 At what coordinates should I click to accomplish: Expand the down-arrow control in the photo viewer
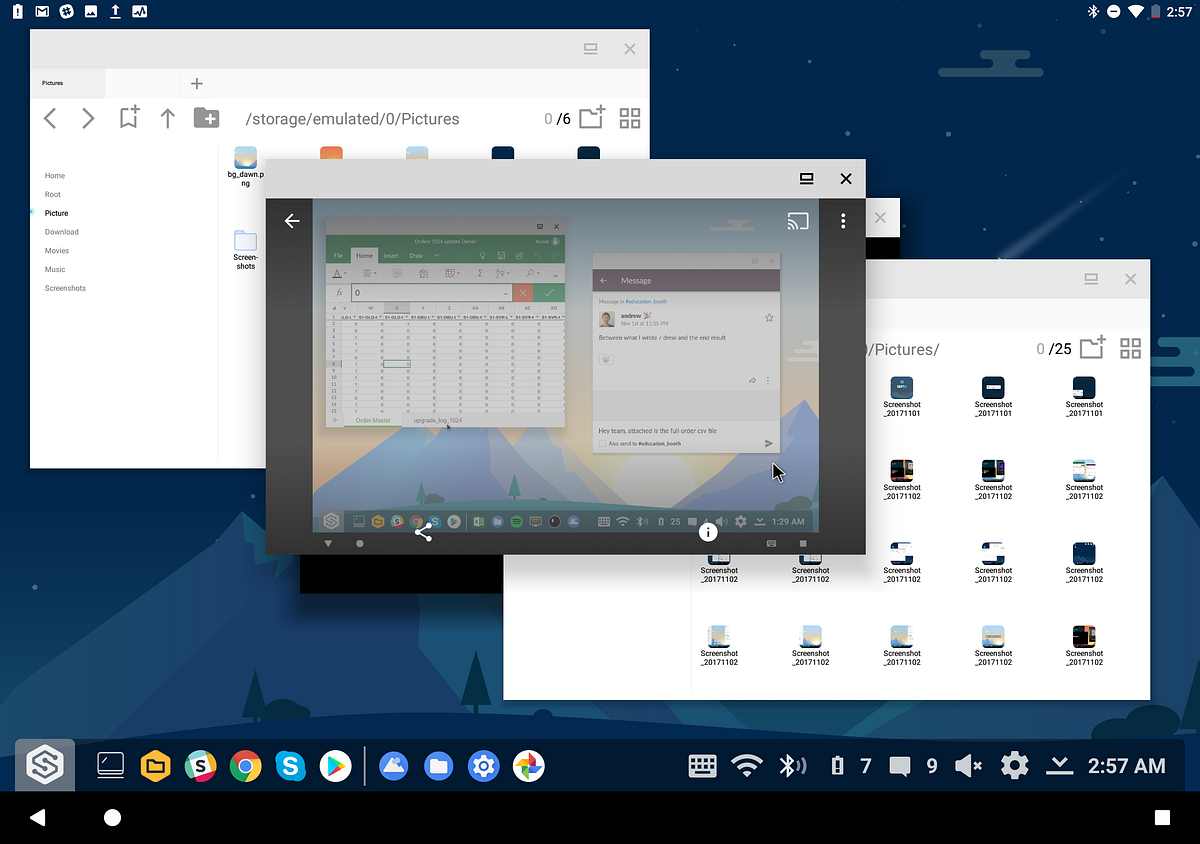[x=328, y=543]
